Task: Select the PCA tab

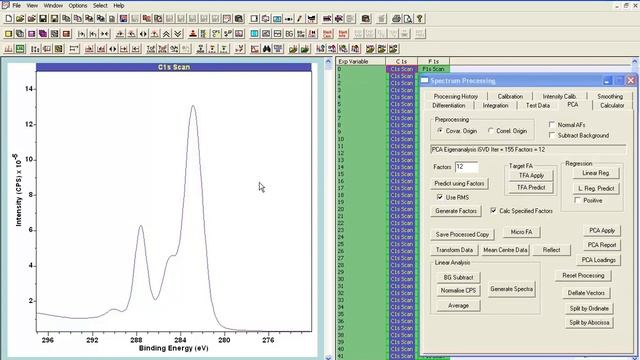Action: tap(573, 104)
